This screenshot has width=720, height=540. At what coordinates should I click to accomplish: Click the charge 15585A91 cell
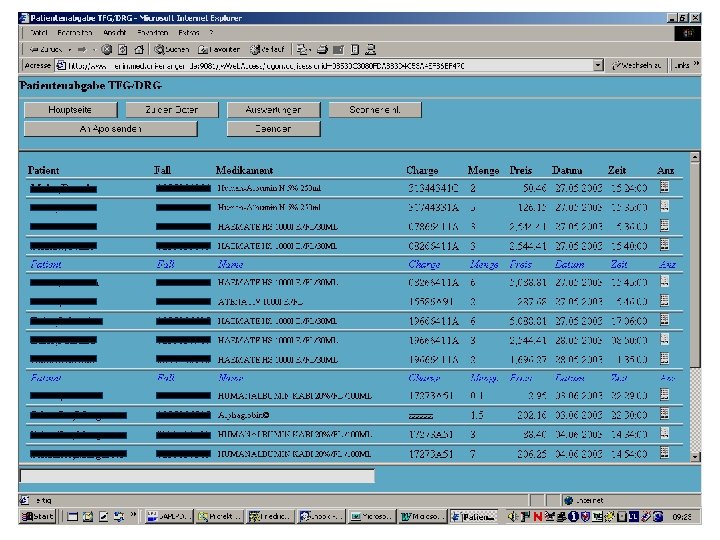(x=431, y=302)
